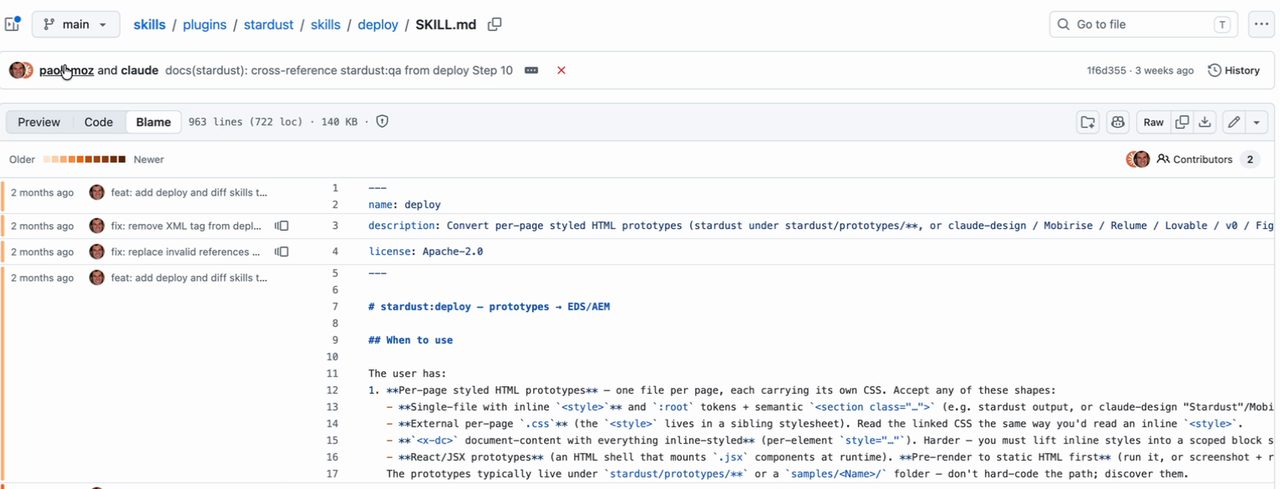1280x489 pixels.
Task: View blame prior to 'fix: replace invalid references' change
Action: [x=282, y=252]
